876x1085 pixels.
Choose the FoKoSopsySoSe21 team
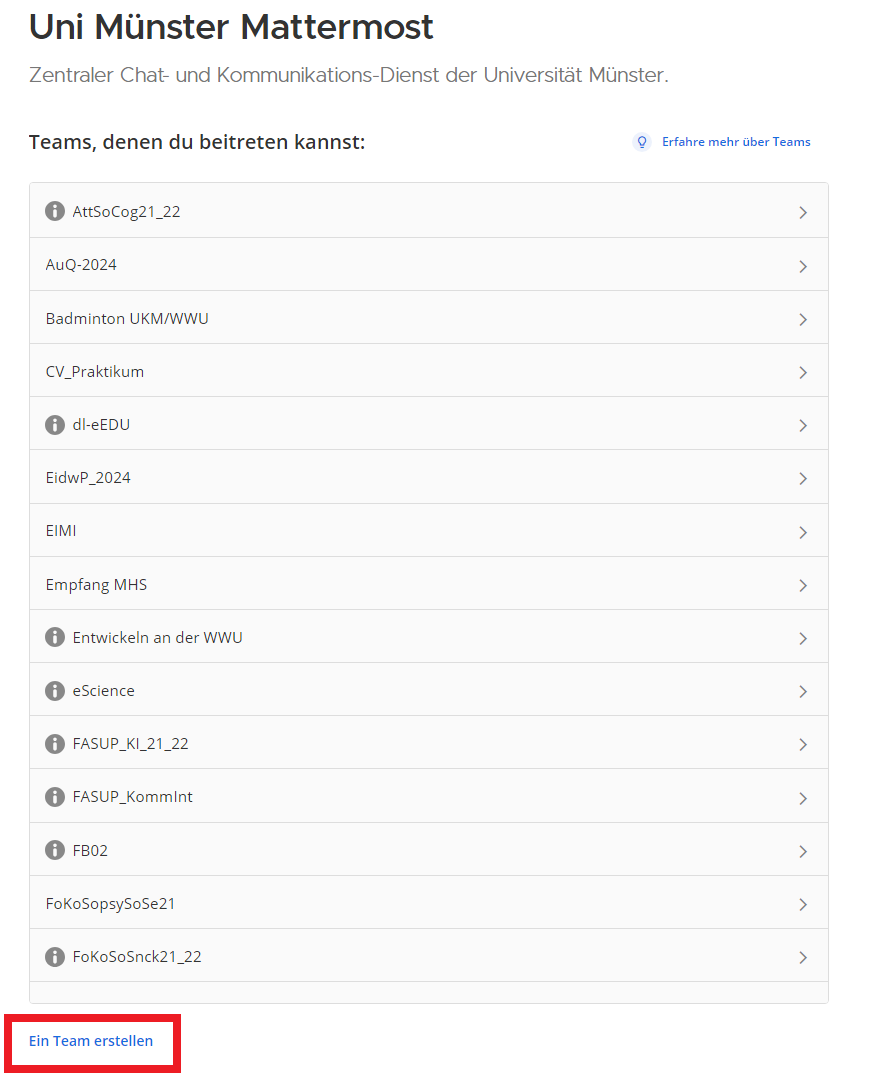110,903
